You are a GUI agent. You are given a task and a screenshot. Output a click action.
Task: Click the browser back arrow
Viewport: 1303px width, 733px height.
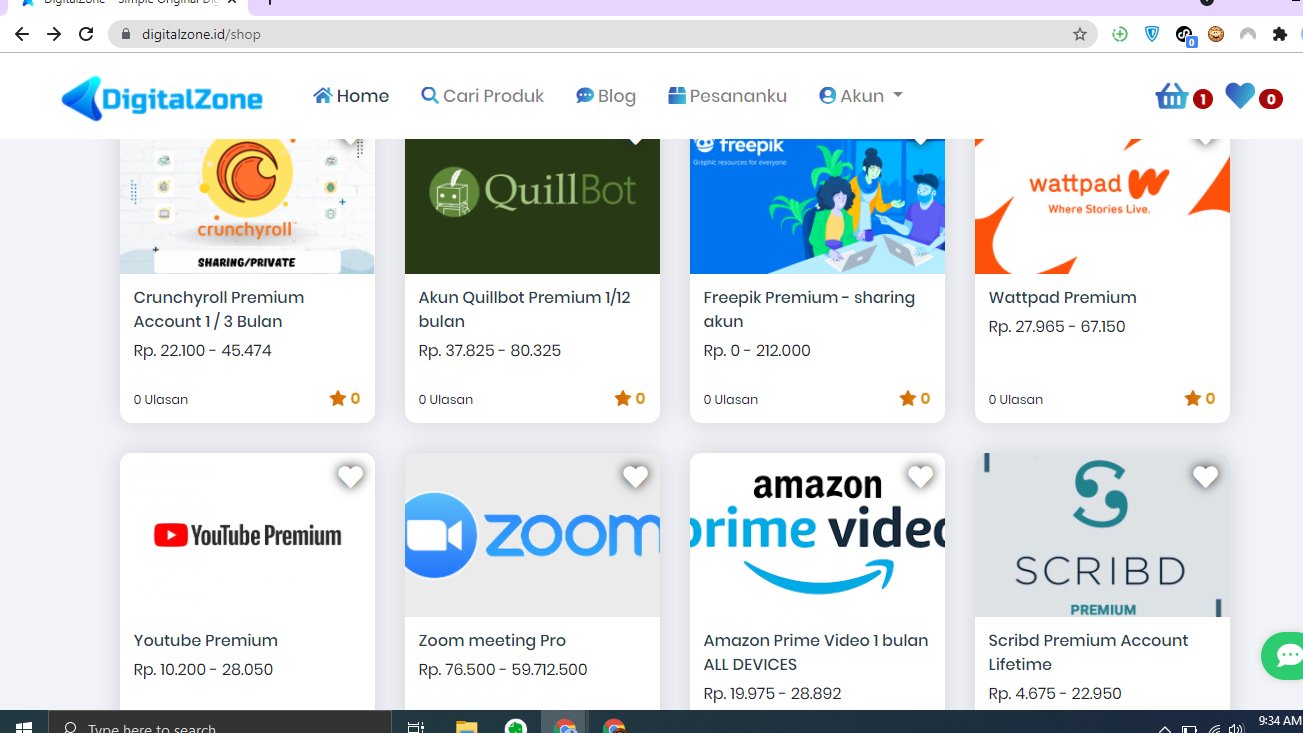[x=21, y=33]
